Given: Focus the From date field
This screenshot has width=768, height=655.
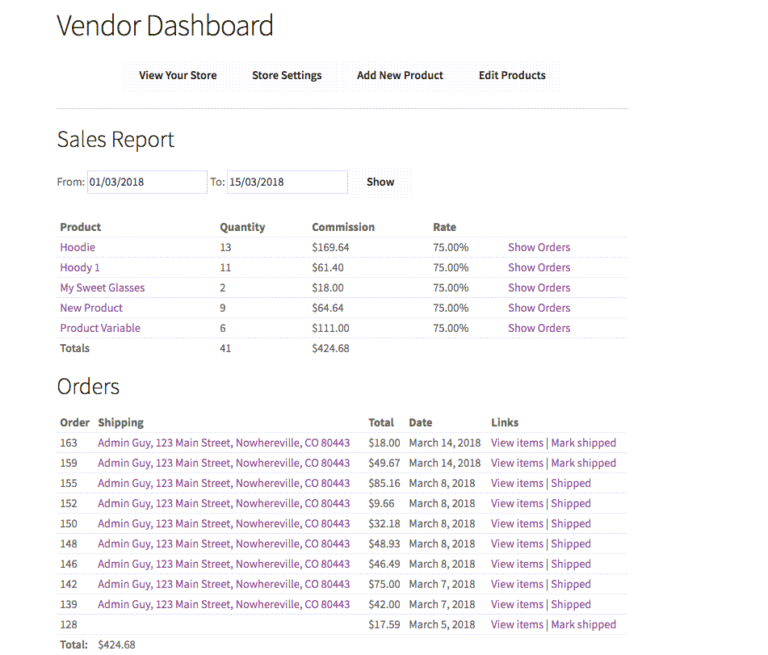Looking at the screenshot, I should [x=147, y=182].
